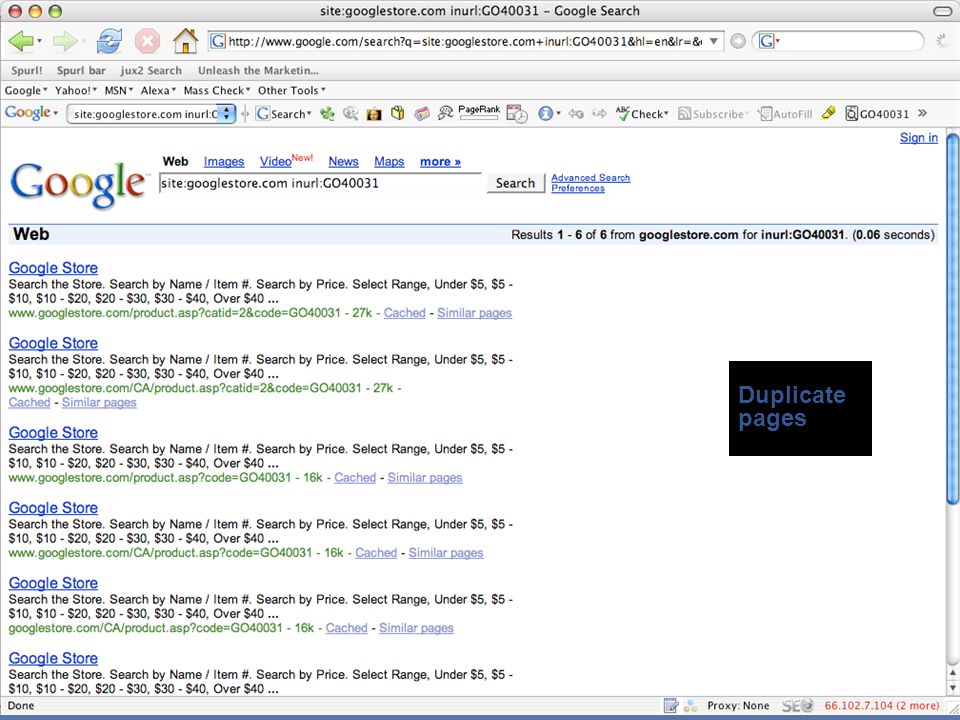The height and width of the screenshot is (720, 960).
Task: Click the 66.102.7.104 (2 more) IP text
Action: click(x=882, y=706)
